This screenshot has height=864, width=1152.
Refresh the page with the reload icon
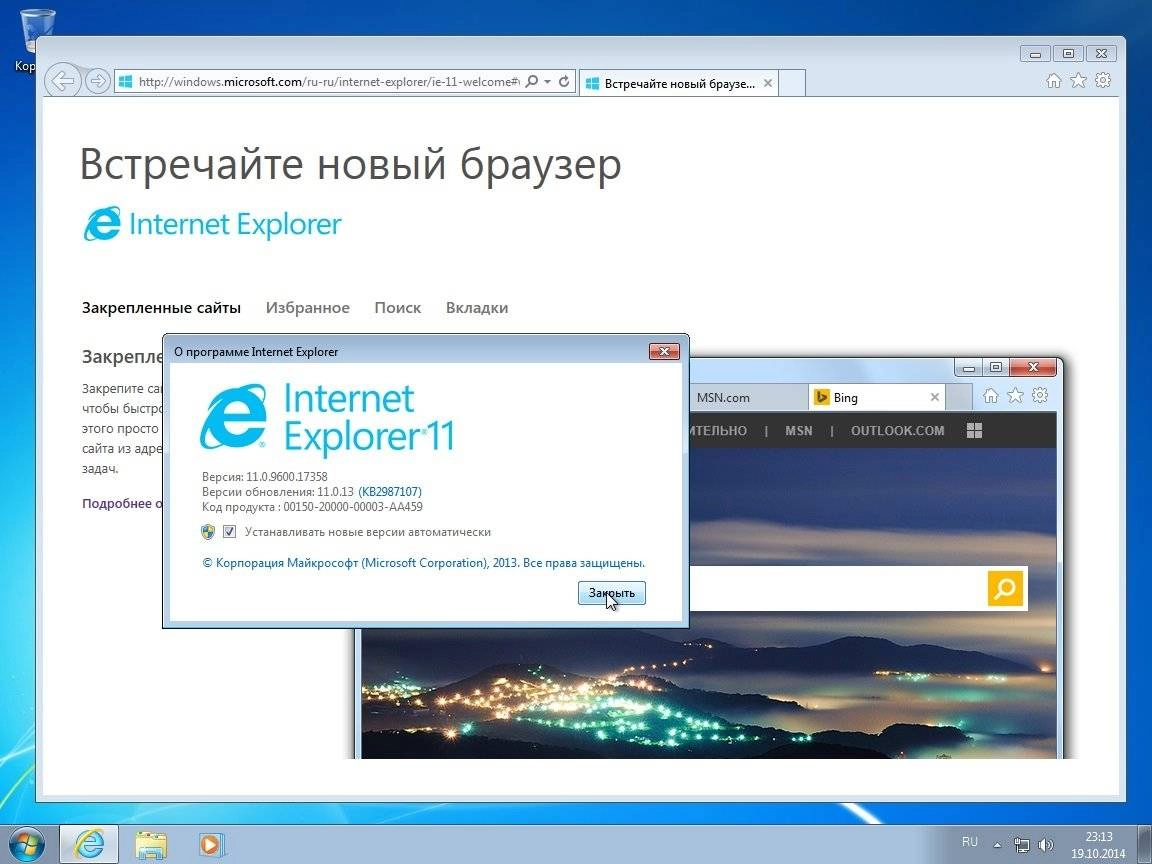(564, 82)
